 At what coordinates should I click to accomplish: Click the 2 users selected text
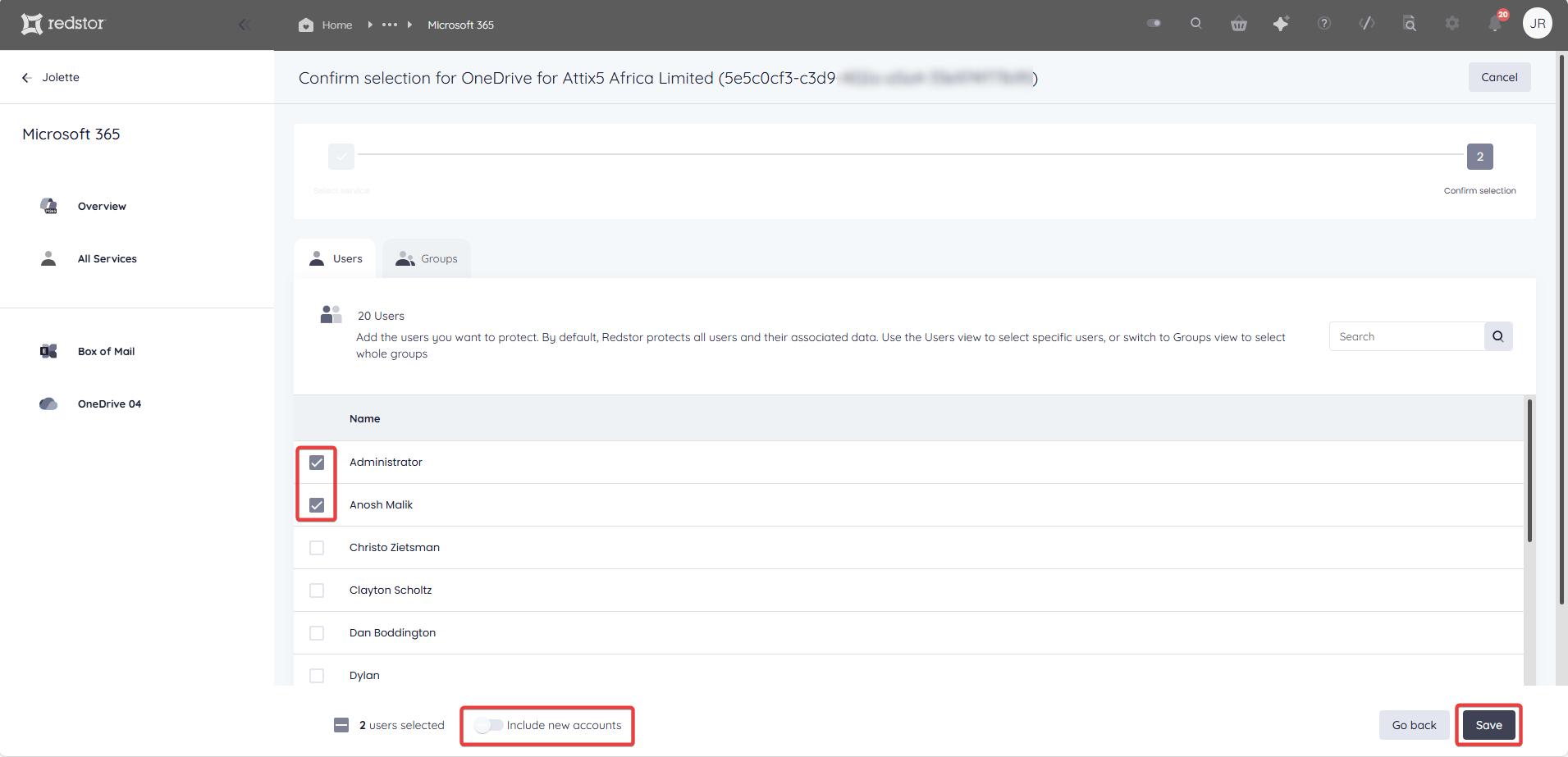[x=401, y=725]
